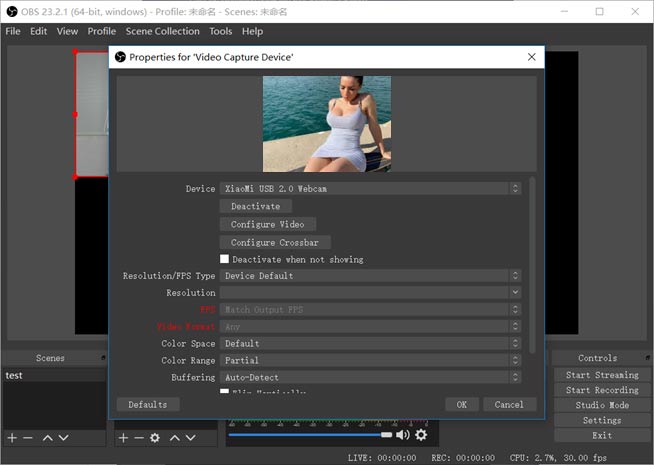Click Exit in Controls panel

[x=602, y=435]
